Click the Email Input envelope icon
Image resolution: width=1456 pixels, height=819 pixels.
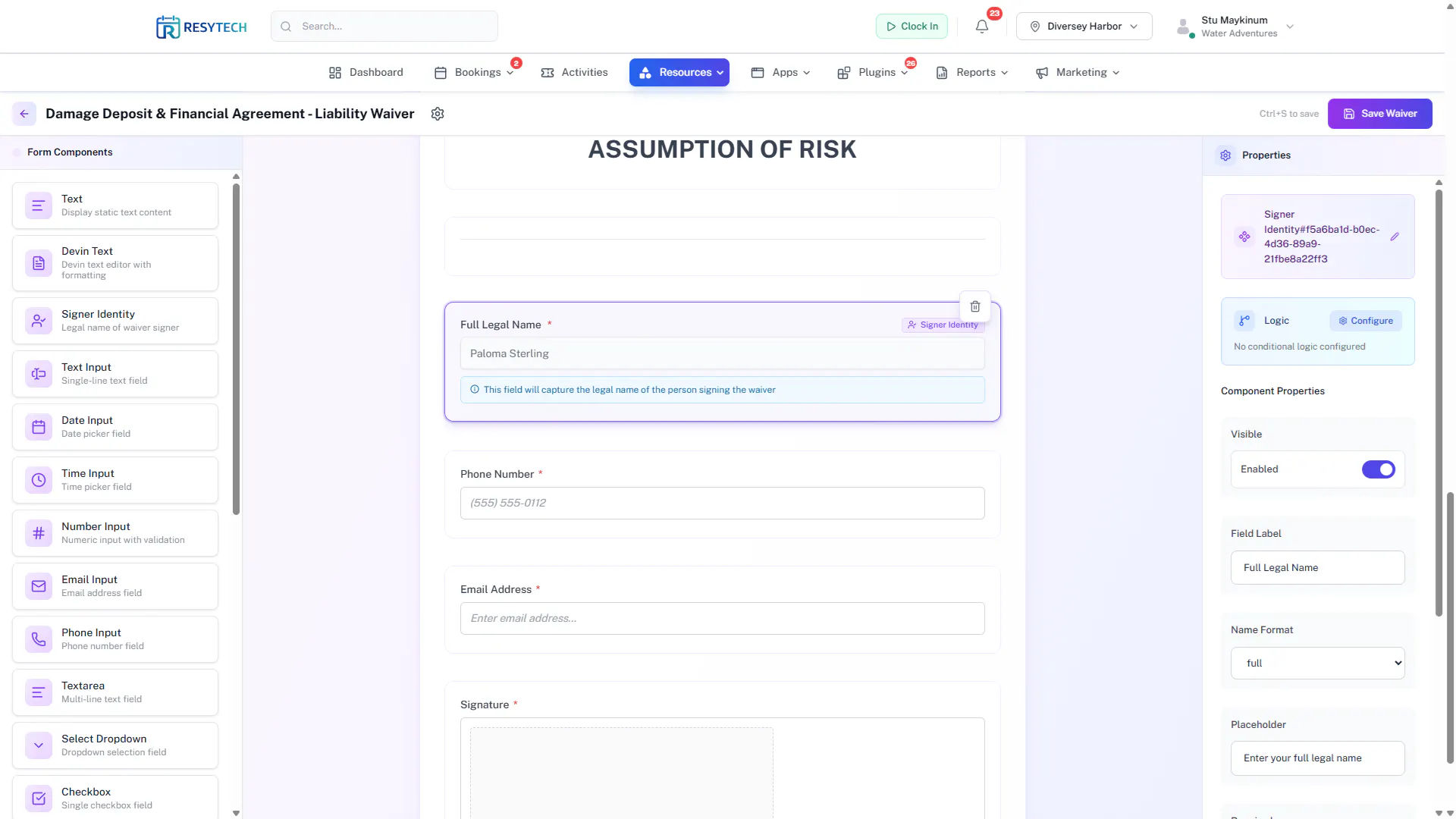click(x=39, y=586)
